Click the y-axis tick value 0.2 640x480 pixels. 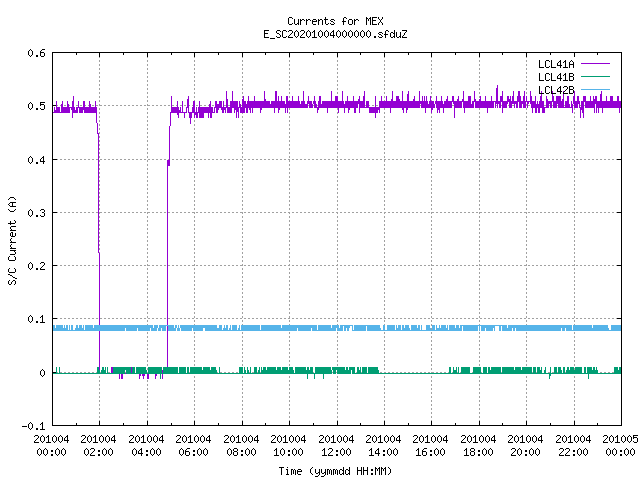click(x=36, y=266)
